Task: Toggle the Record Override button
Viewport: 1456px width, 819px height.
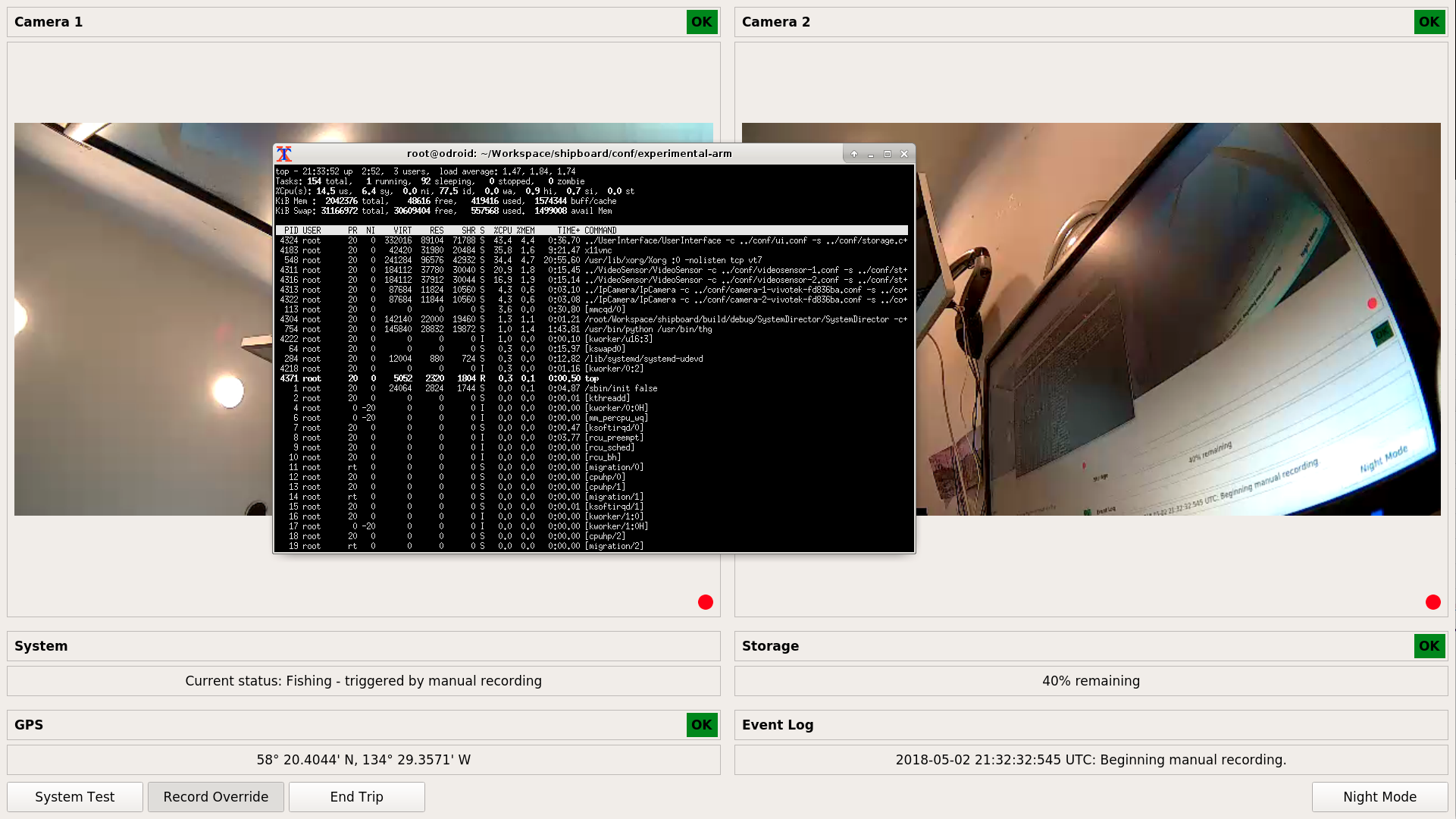Action: [x=216, y=797]
